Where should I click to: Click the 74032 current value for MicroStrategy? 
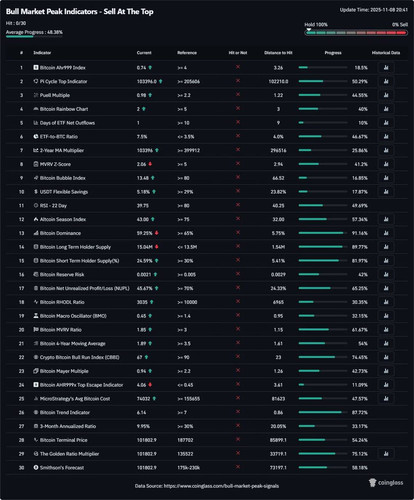click(x=143, y=399)
